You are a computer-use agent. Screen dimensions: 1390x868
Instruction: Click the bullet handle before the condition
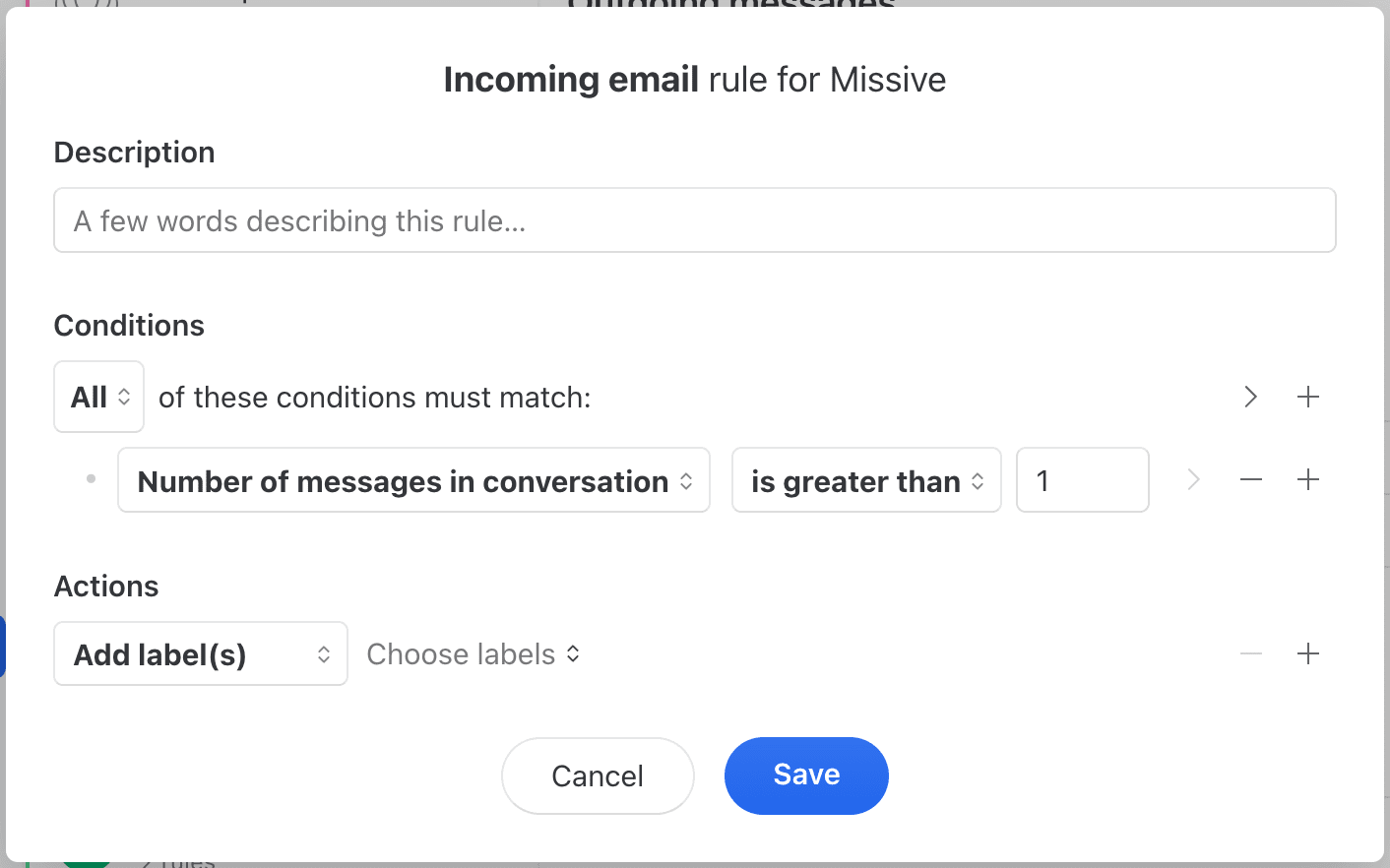tap(91, 479)
